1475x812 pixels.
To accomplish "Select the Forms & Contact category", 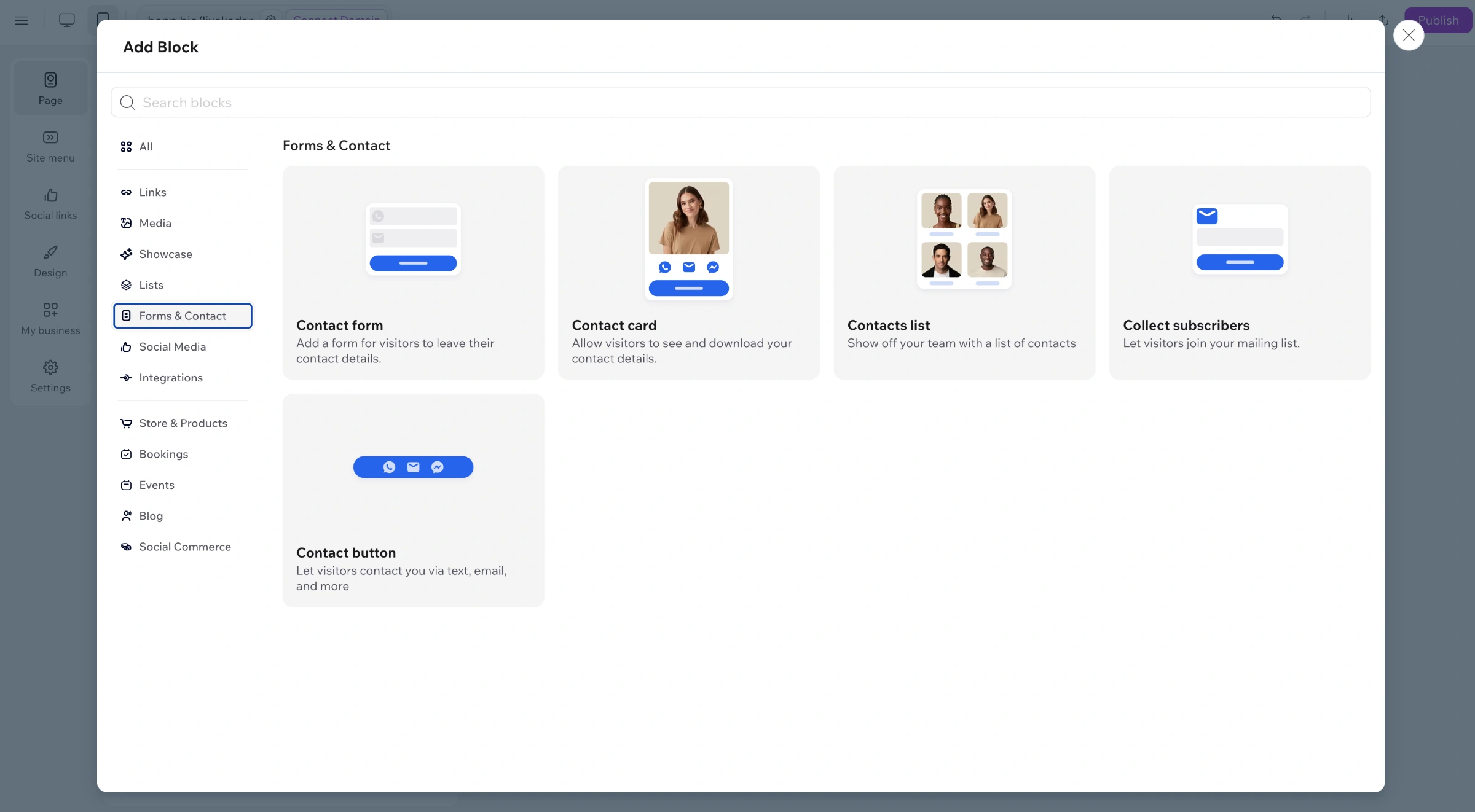I will point(183,316).
